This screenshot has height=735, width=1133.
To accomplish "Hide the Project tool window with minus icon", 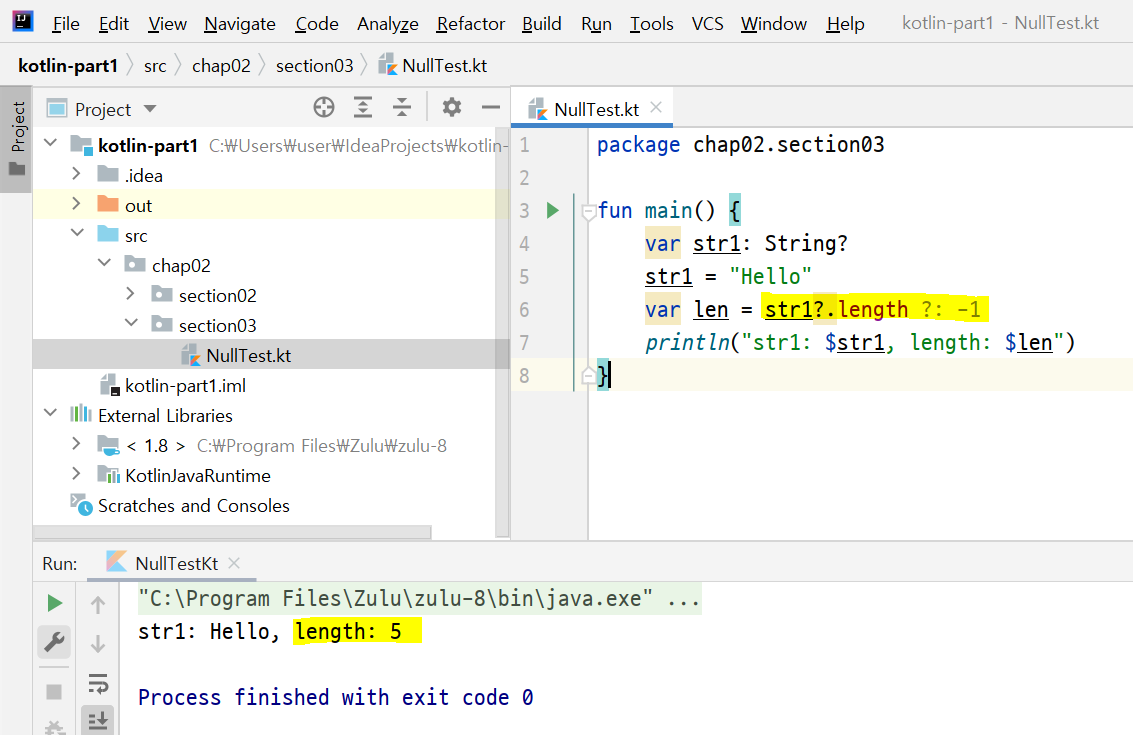I will click(491, 108).
